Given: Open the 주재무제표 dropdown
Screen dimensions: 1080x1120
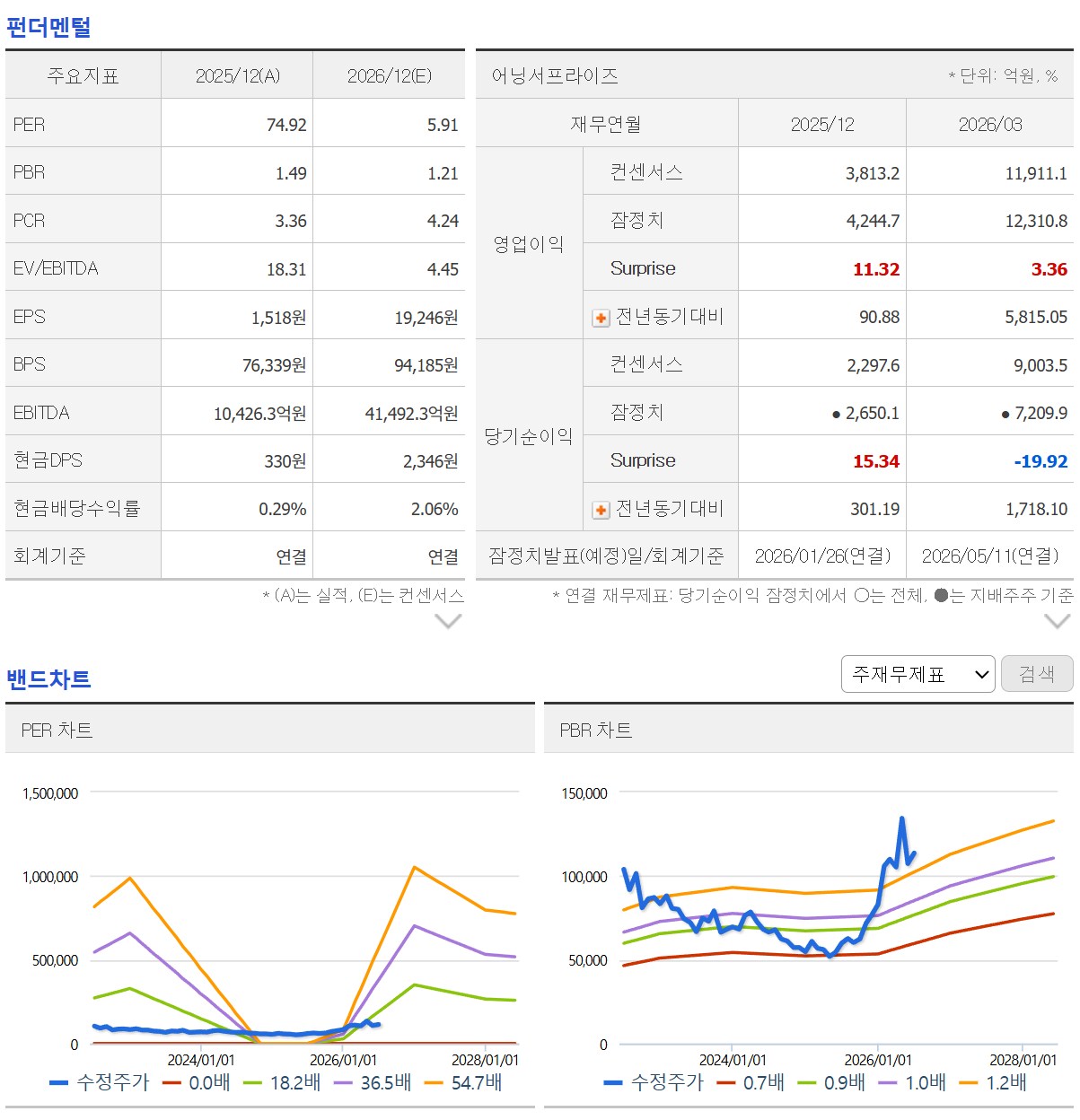Looking at the screenshot, I should coord(918,674).
